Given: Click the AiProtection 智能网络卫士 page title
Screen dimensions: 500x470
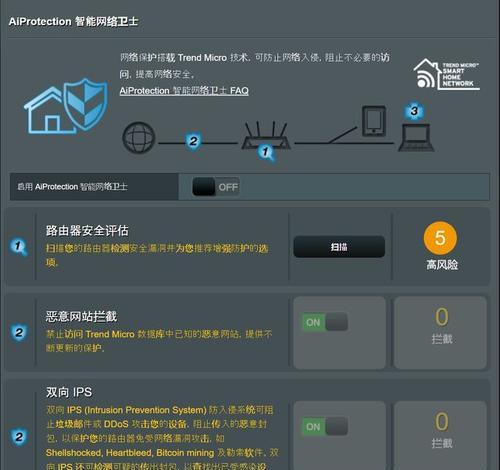Looking at the screenshot, I should point(74,21).
